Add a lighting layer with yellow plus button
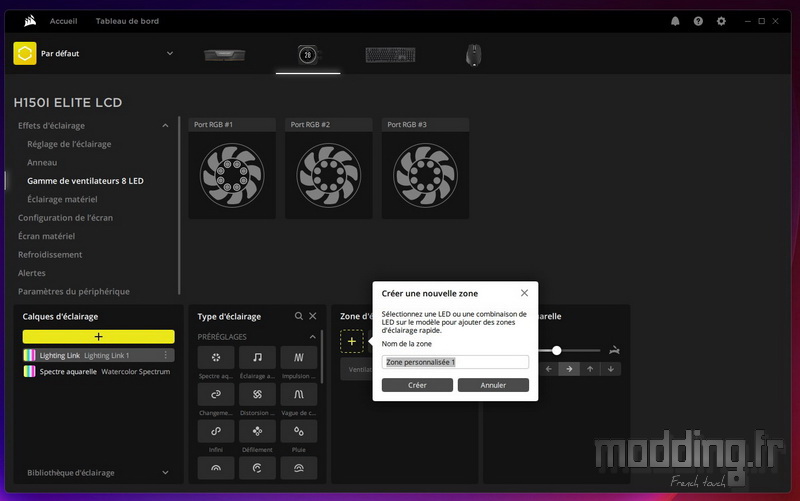The height and width of the screenshot is (501, 800). pos(98,336)
